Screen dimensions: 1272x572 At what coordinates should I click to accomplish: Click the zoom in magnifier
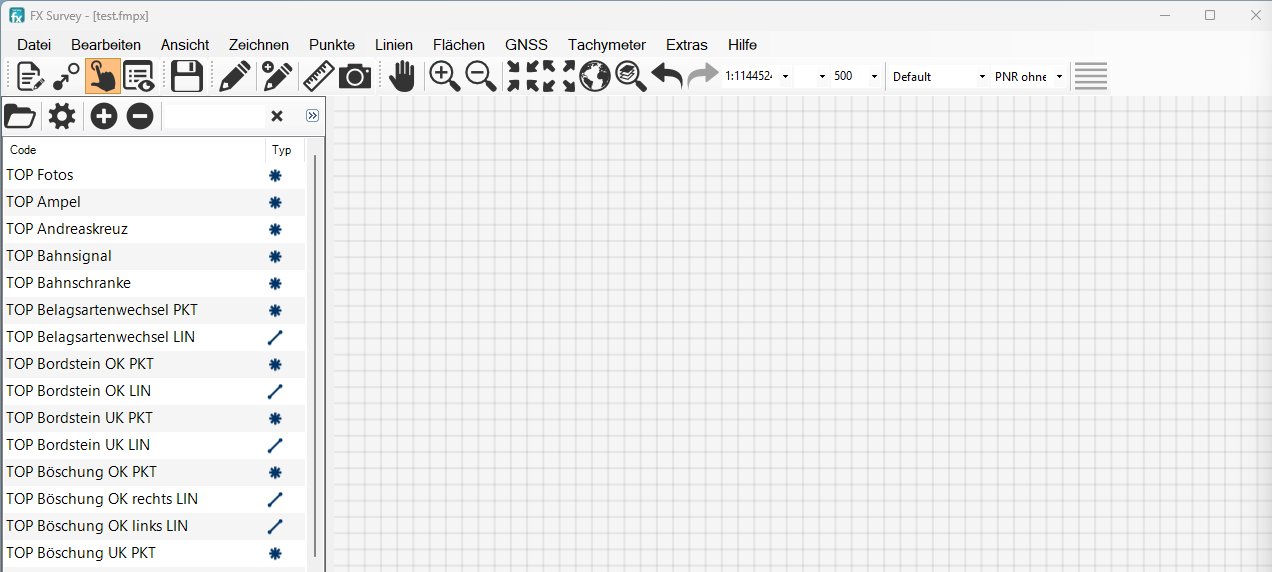444,76
